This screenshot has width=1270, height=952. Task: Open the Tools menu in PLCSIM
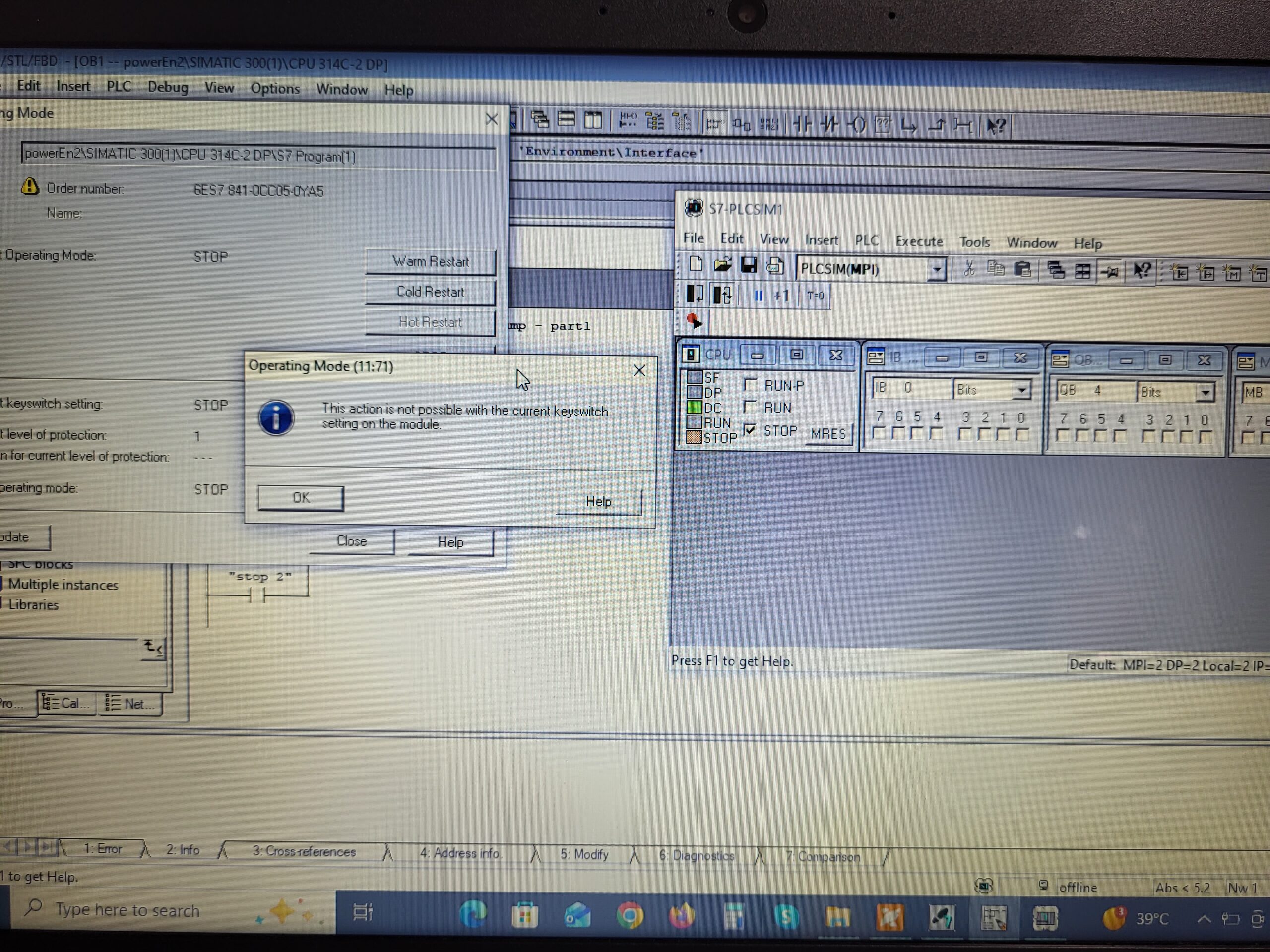tap(975, 242)
